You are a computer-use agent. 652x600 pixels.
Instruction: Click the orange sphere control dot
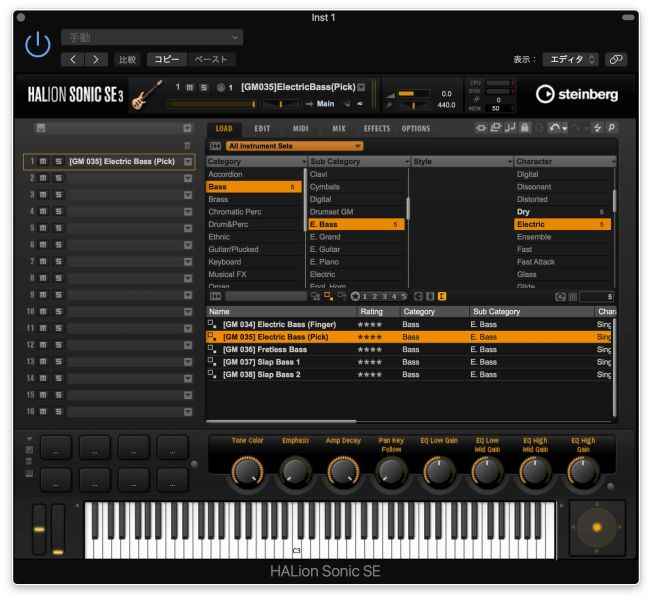pos(597,528)
